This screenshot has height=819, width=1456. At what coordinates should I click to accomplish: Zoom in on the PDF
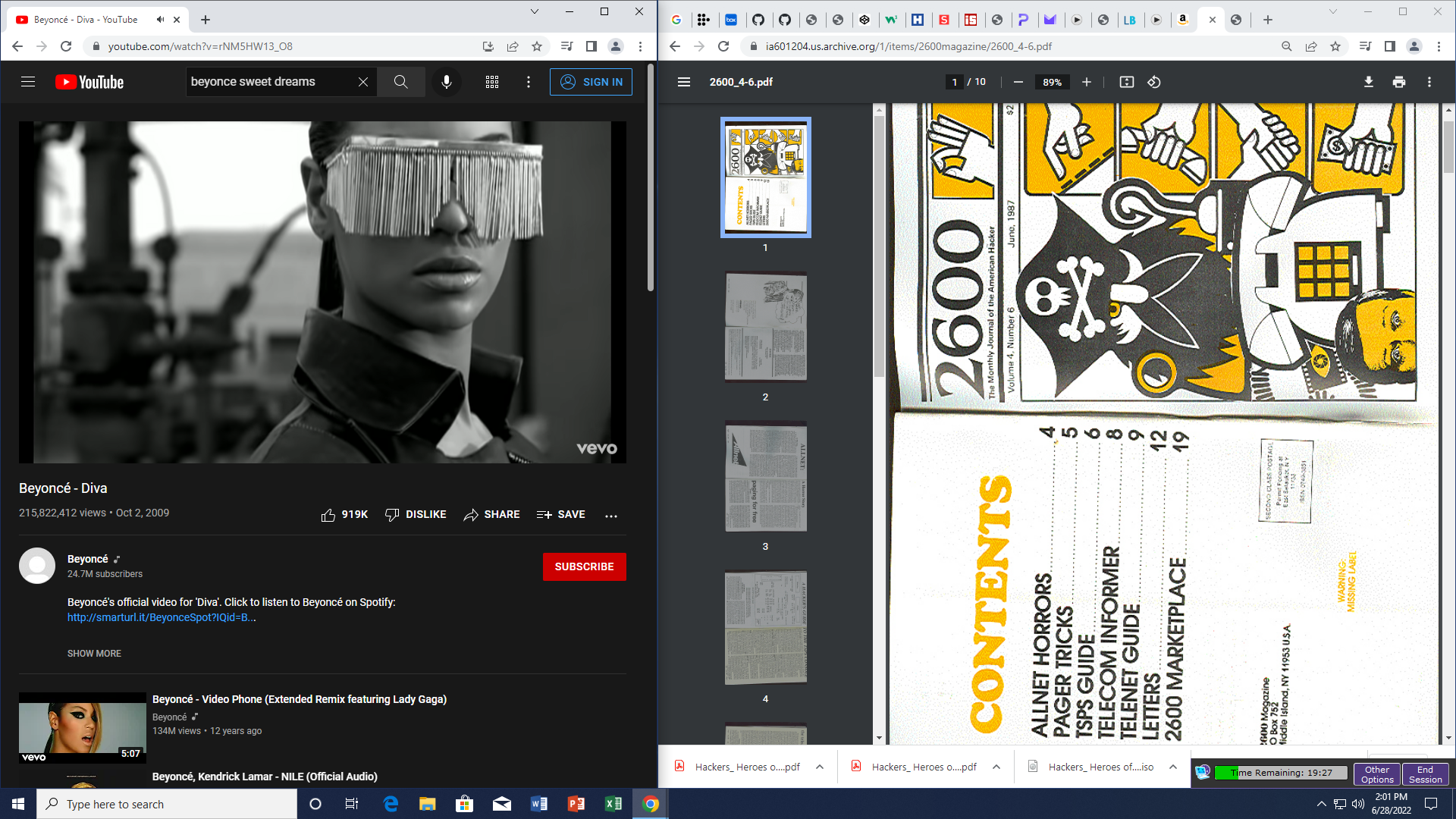[1086, 82]
